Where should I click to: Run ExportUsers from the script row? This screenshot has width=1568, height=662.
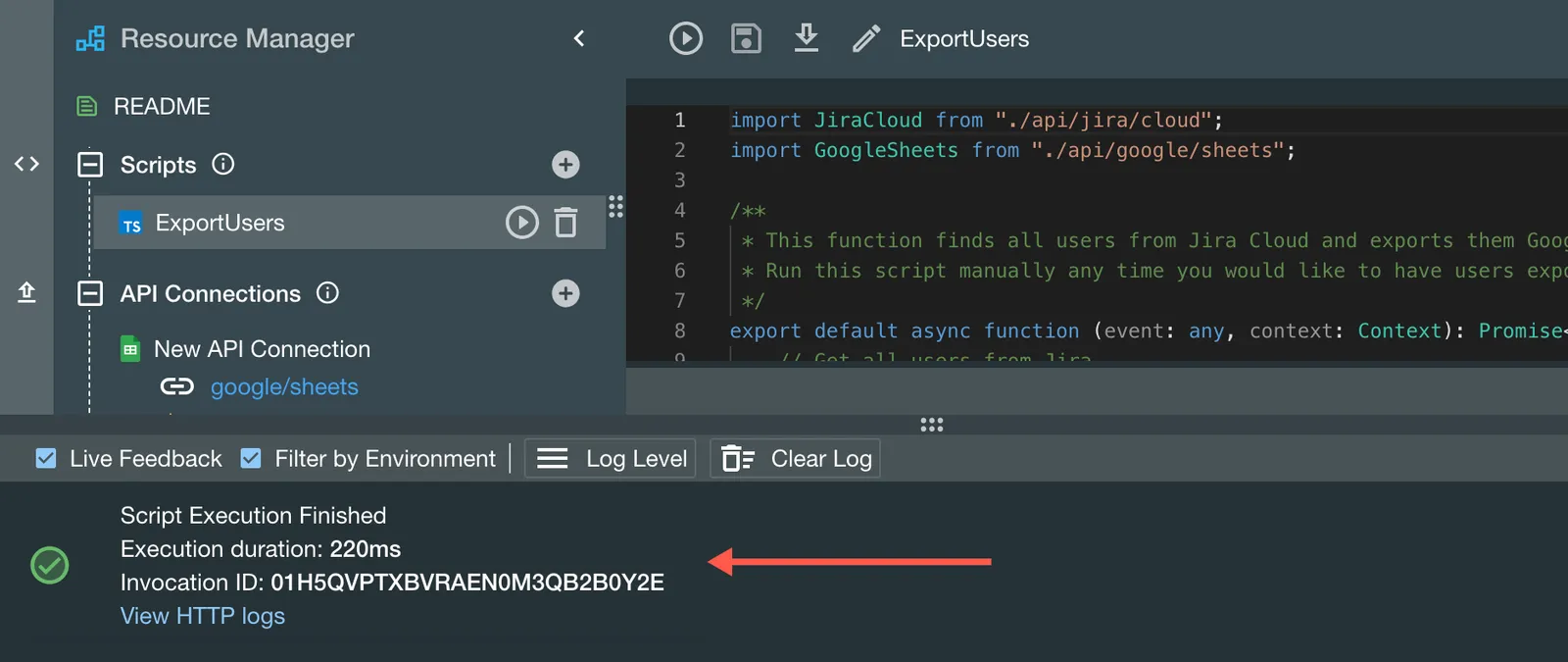click(x=522, y=223)
